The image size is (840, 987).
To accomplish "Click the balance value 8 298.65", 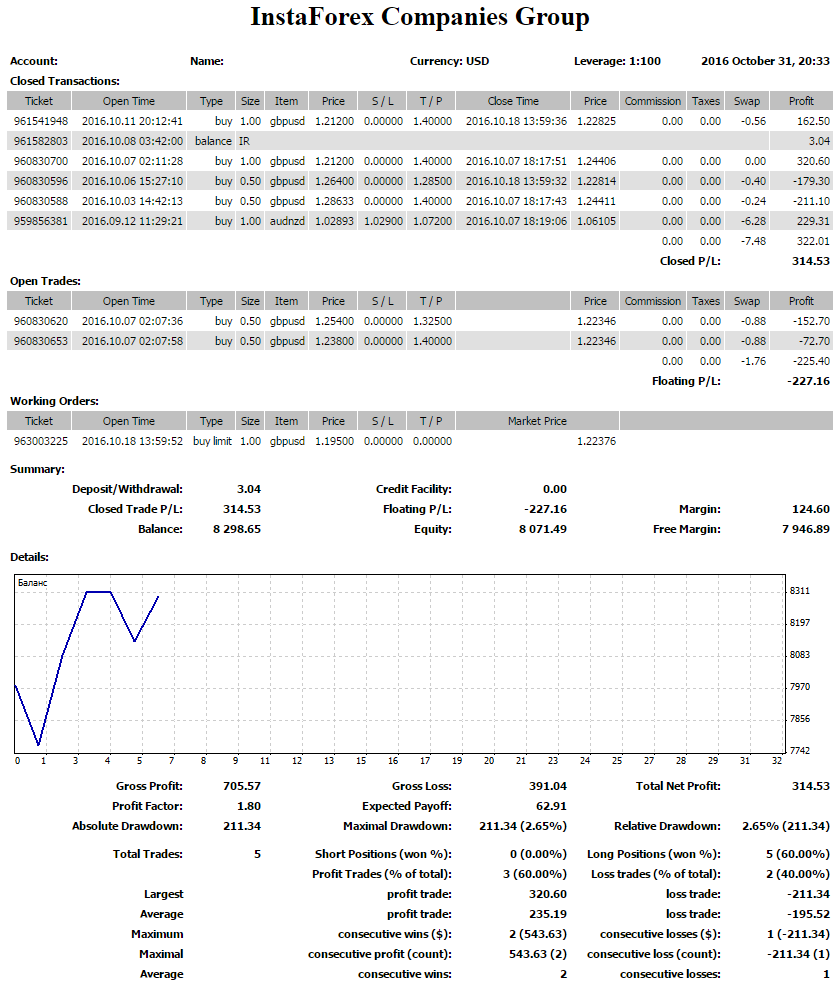I will (x=237, y=529).
